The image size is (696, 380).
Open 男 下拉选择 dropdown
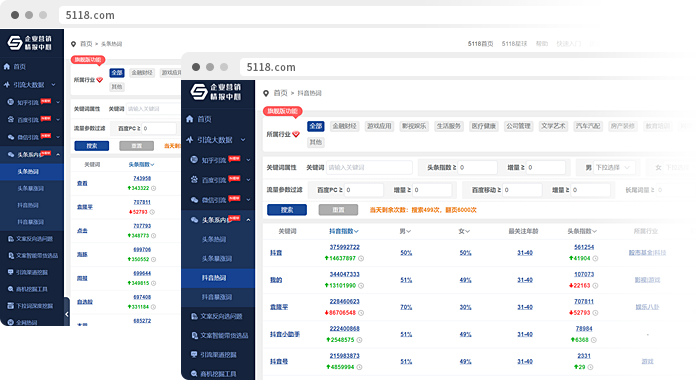coord(614,167)
